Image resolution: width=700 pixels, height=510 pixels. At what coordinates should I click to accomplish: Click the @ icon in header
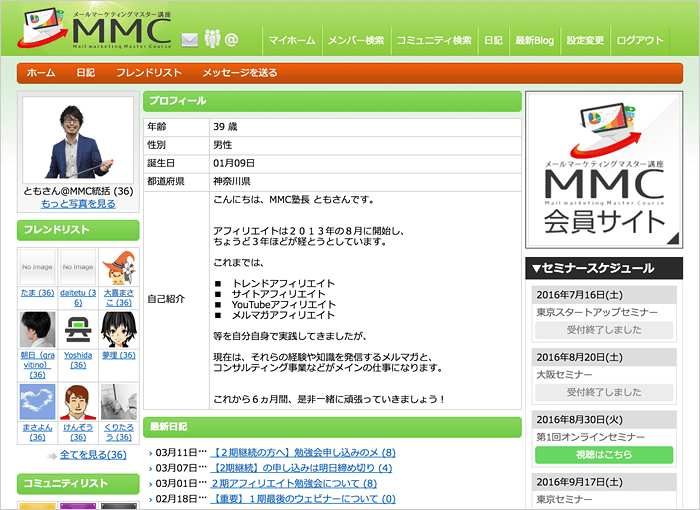(232, 40)
